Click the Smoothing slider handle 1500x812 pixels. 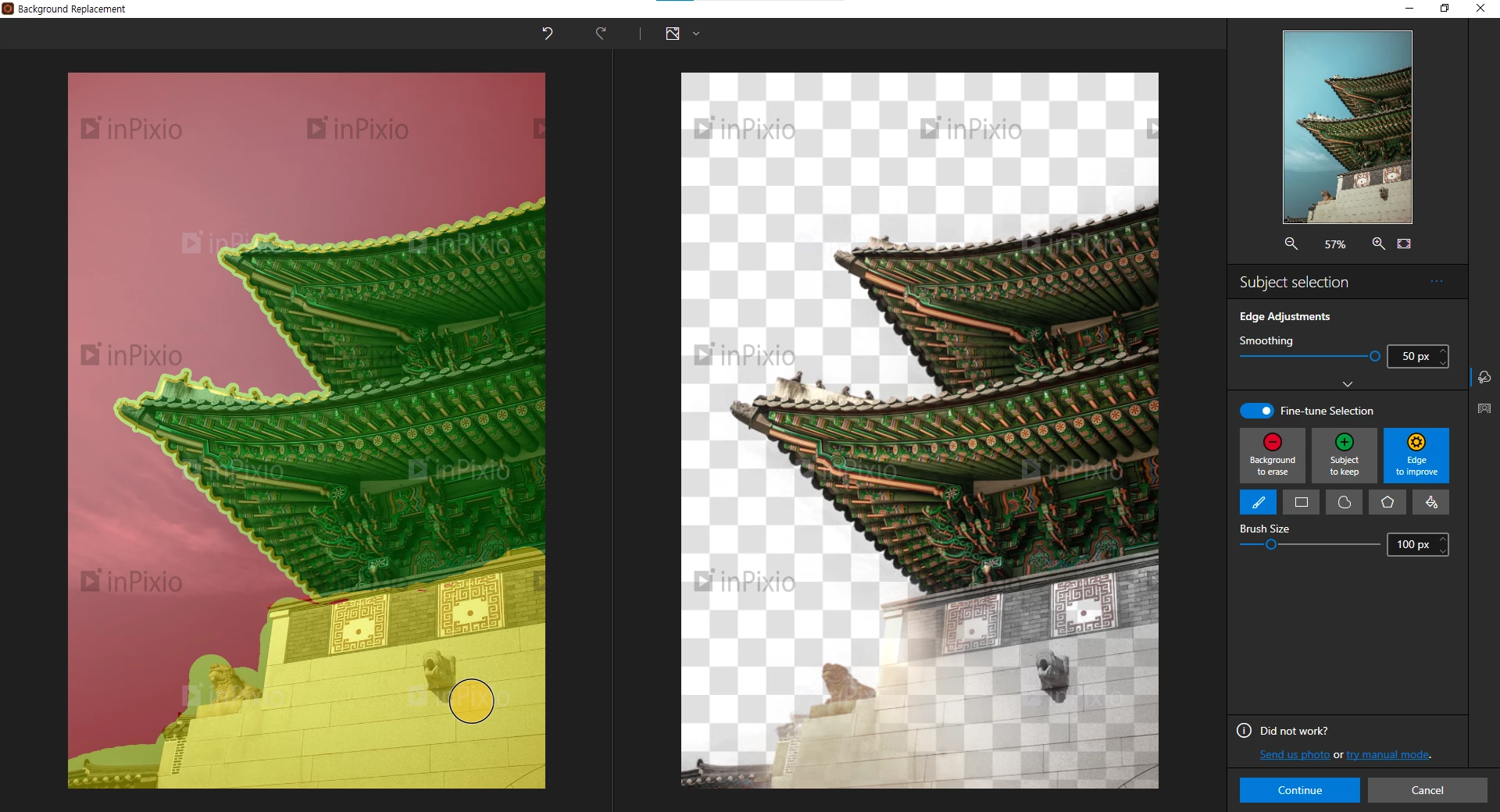click(x=1375, y=356)
